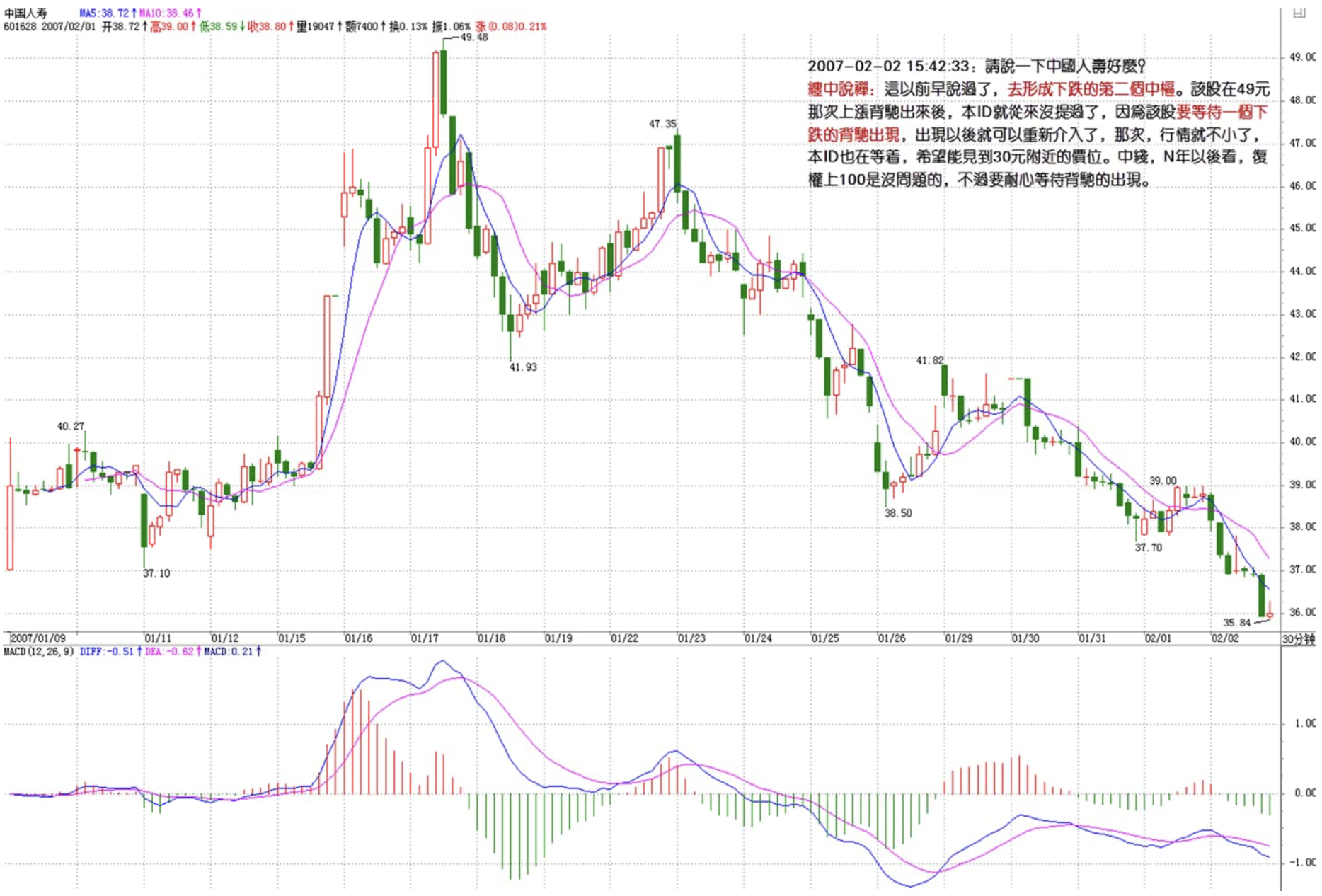Select the MA5:38.72 moving average label
This screenshot has height=896, width=1322.
104,13
